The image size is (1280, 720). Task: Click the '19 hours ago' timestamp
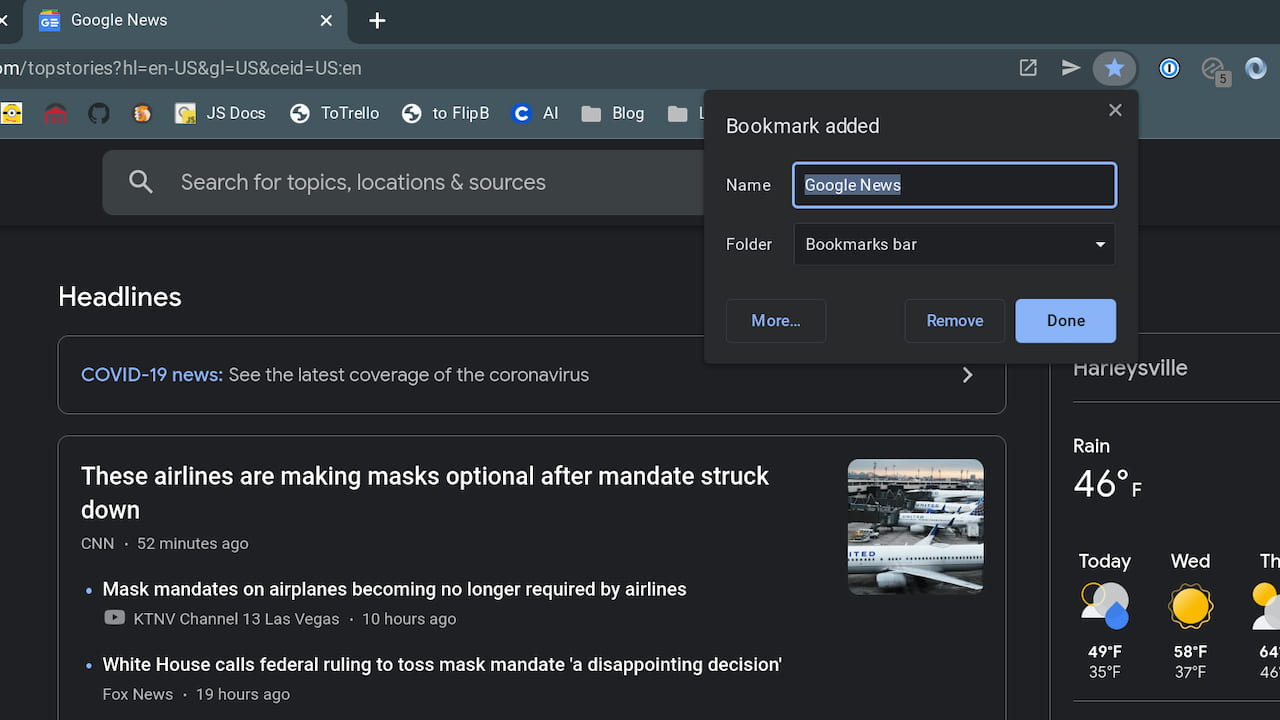pyautogui.click(x=243, y=694)
